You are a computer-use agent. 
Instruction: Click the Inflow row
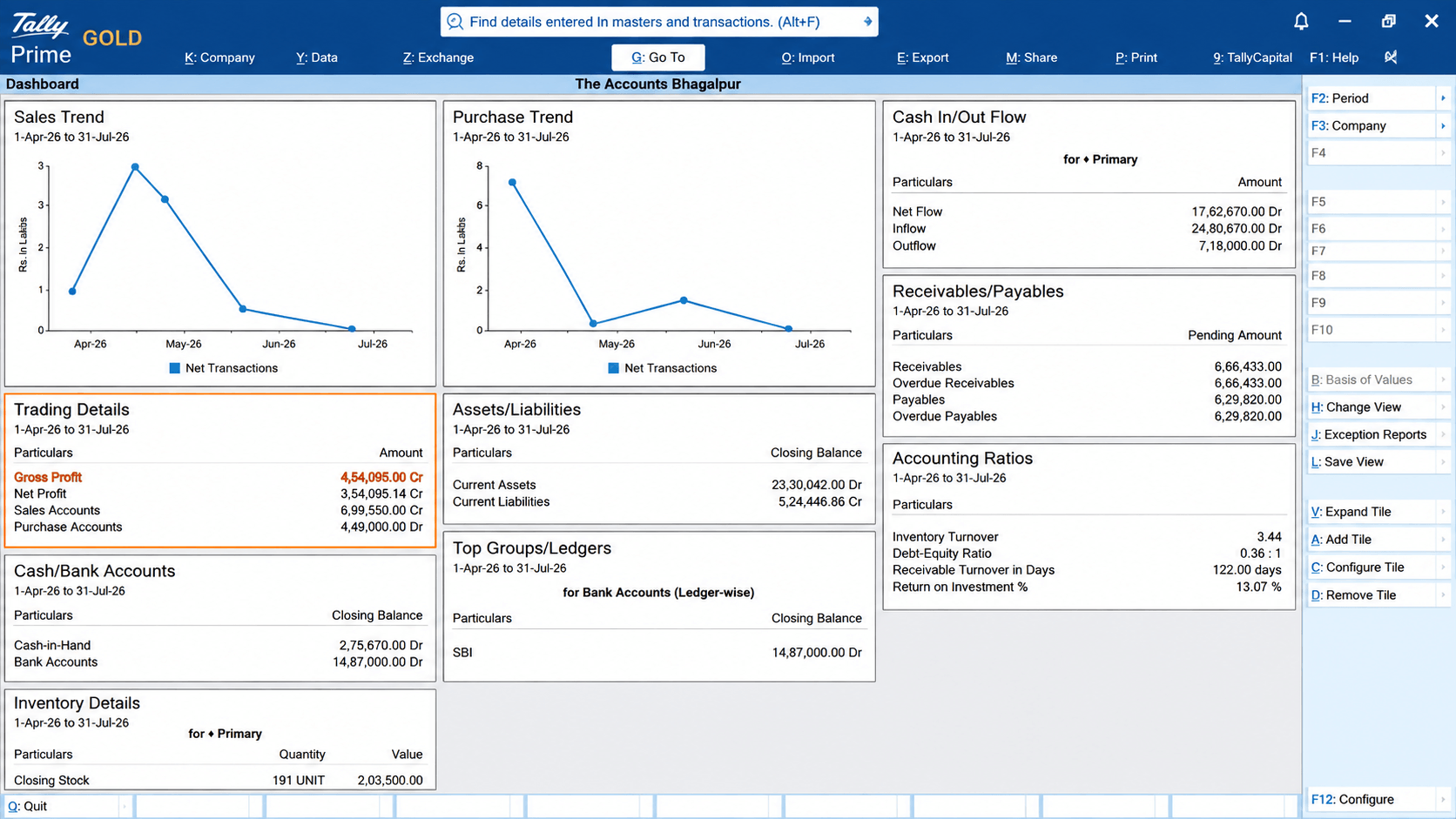[x=1087, y=228]
